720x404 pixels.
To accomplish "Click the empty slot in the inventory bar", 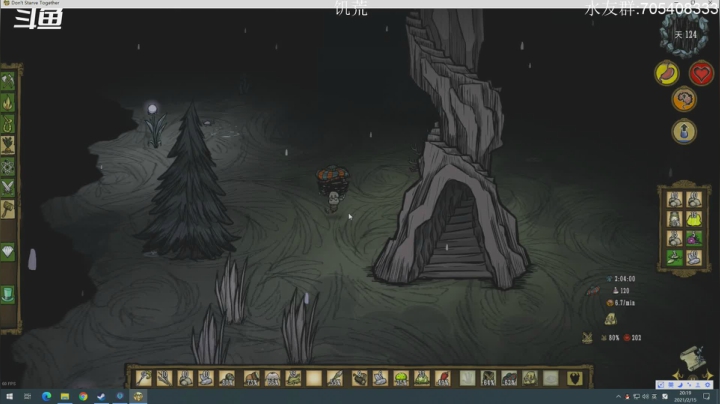I will pyautogui.click(x=314, y=378).
